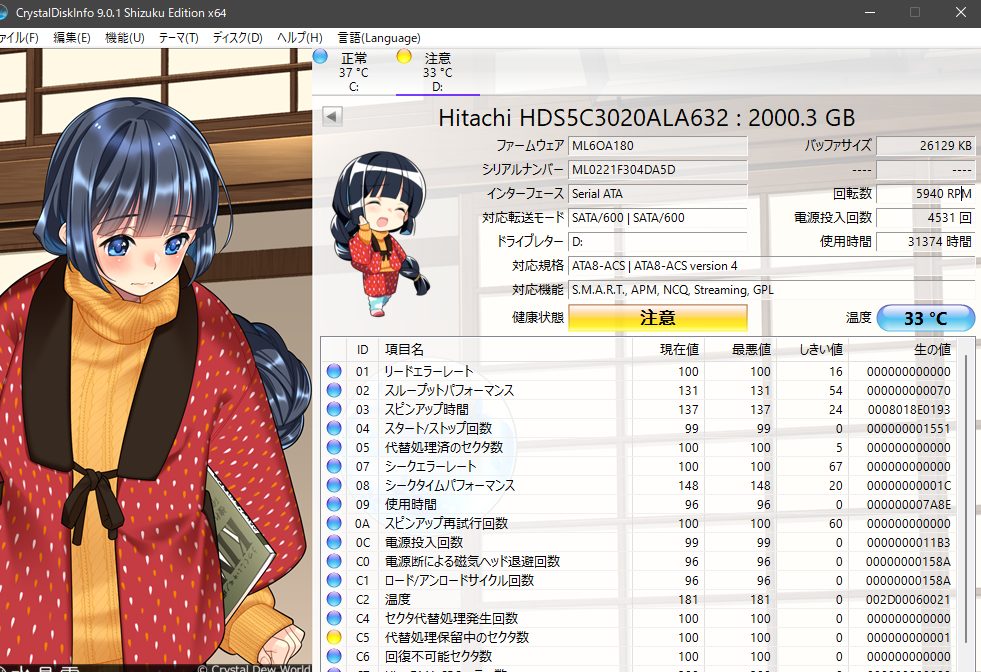The height and width of the screenshot is (672, 981).
Task: Click the rotation rate field 5940 RPM
Action: click(x=925, y=194)
